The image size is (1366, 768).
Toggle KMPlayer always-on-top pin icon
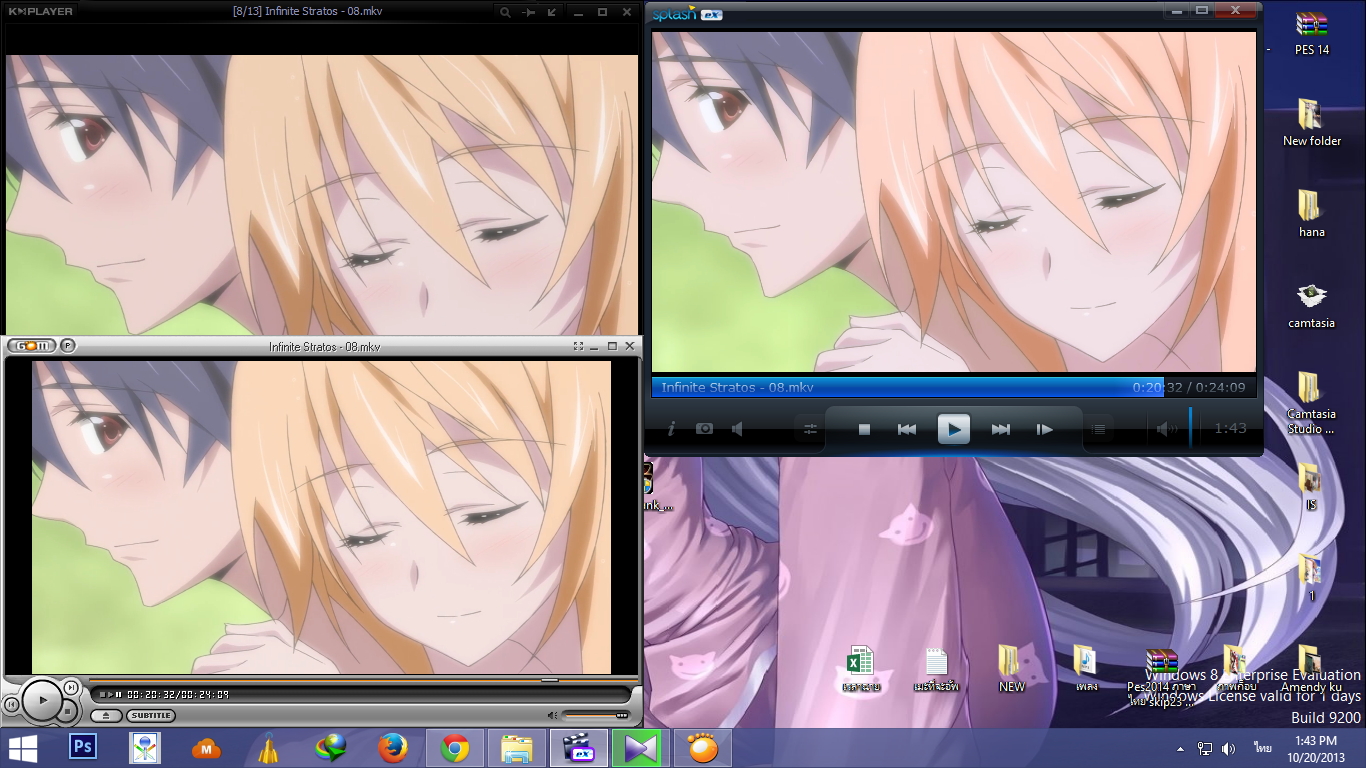[x=529, y=12]
